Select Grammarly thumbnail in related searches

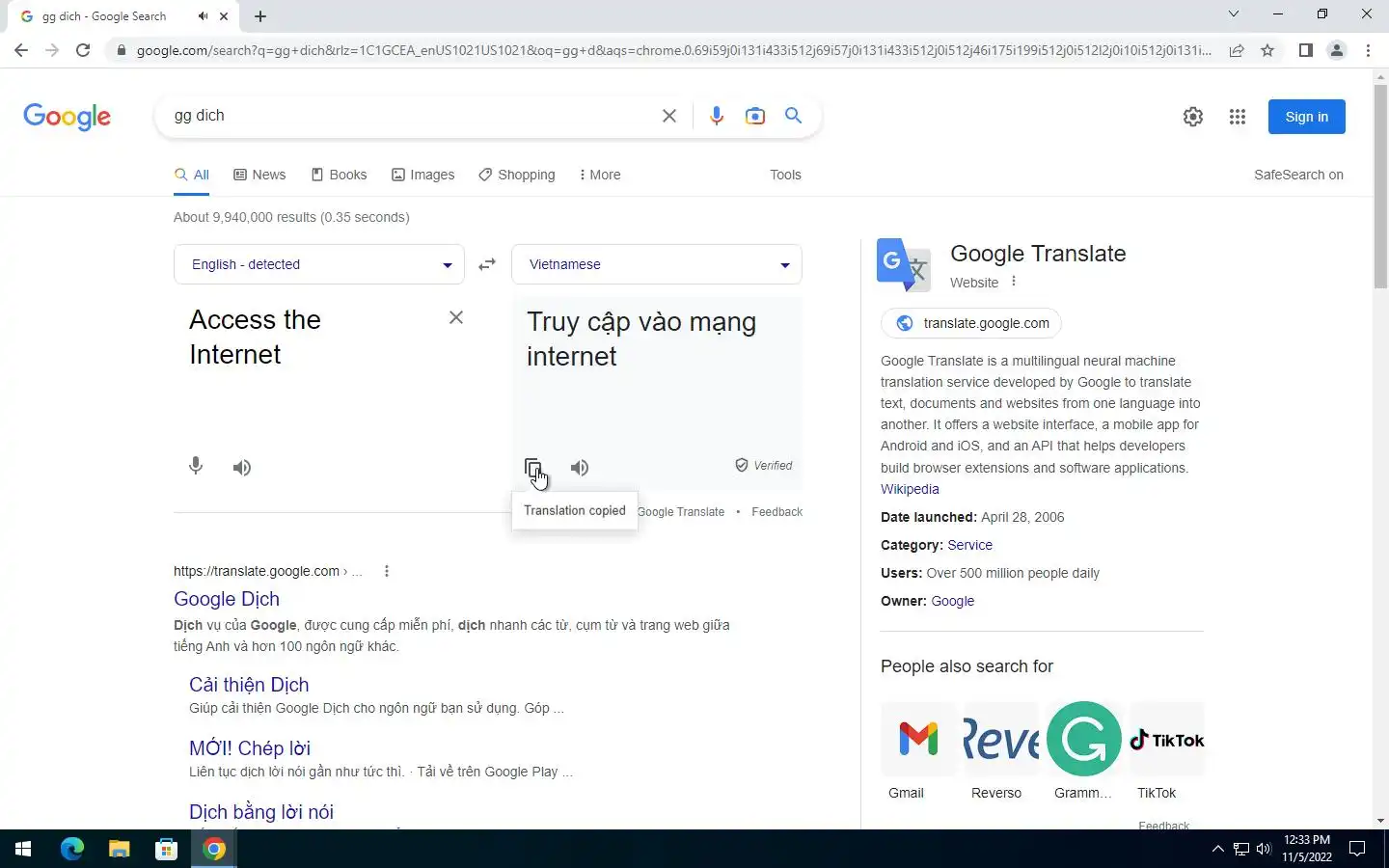coord(1084,739)
